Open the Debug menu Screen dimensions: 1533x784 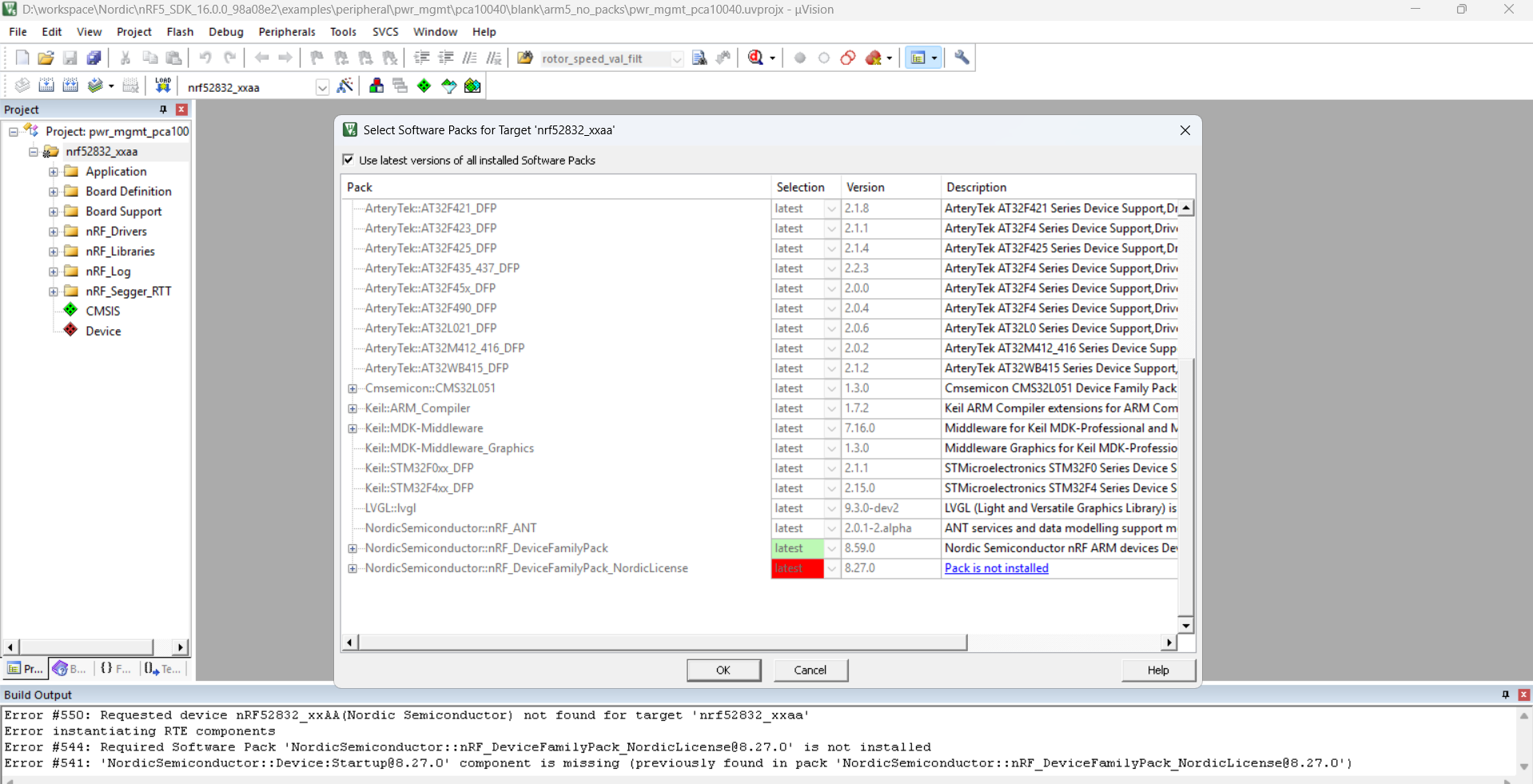(x=226, y=32)
